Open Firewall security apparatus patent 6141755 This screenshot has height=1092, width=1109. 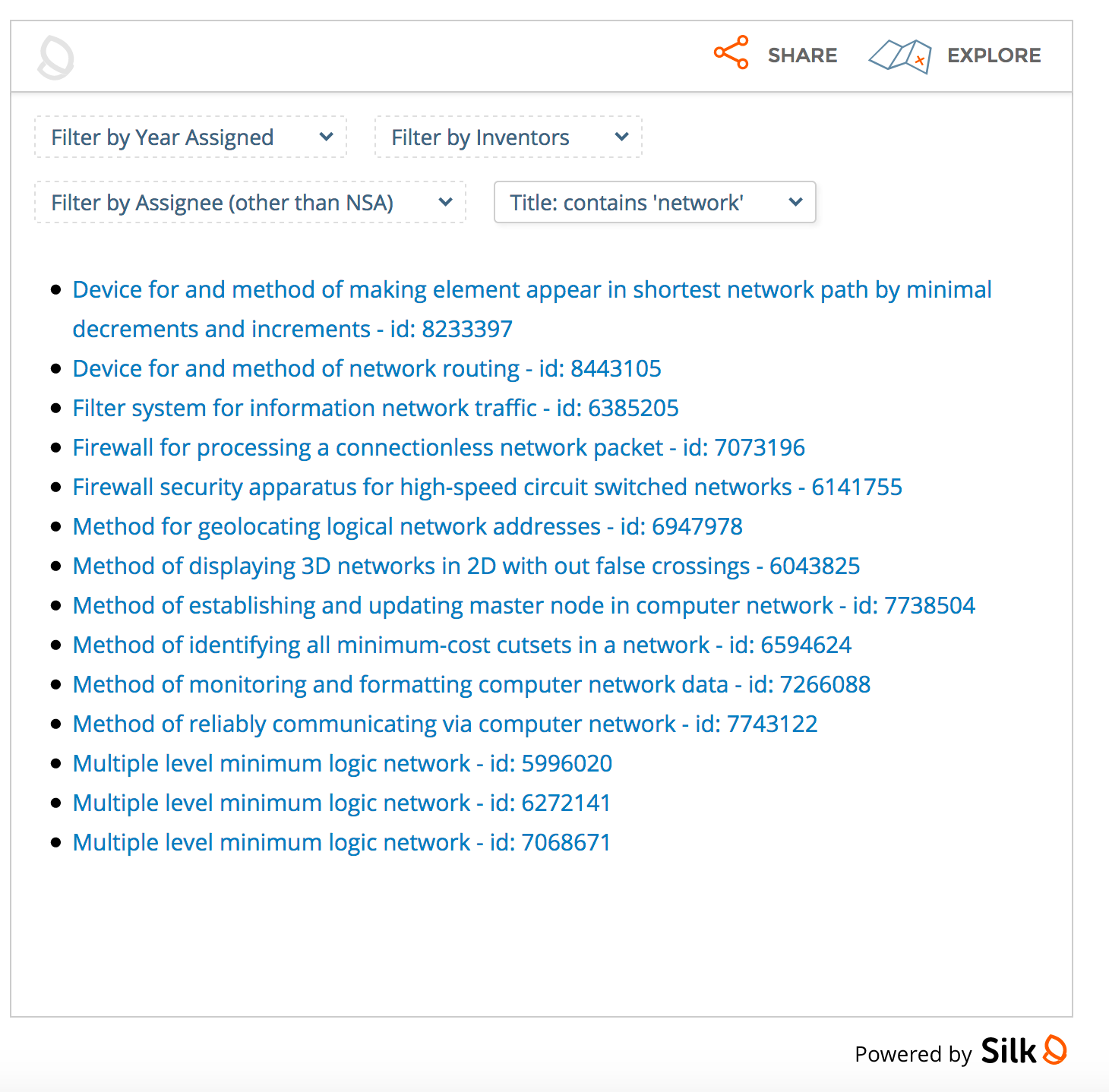487,488
